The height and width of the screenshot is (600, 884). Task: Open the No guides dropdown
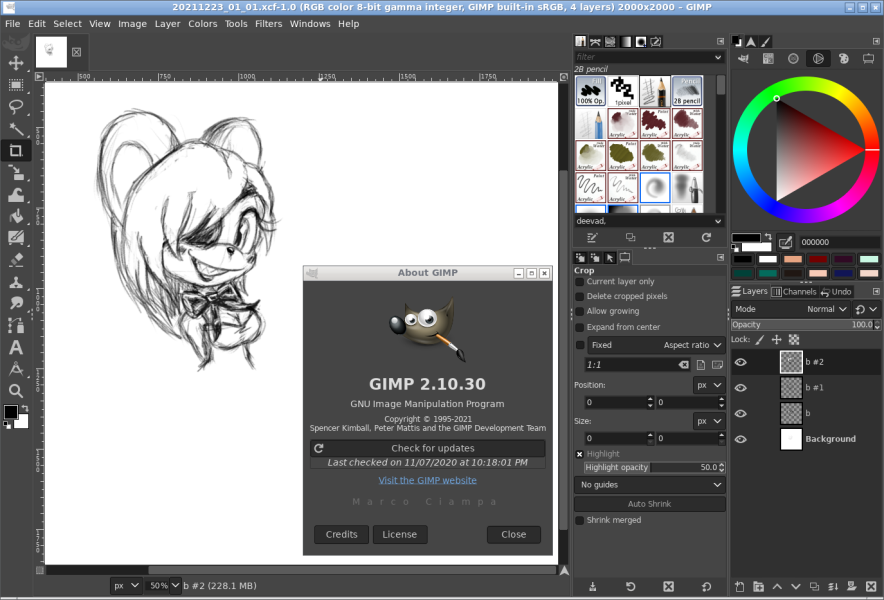pyautogui.click(x=649, y=485)
